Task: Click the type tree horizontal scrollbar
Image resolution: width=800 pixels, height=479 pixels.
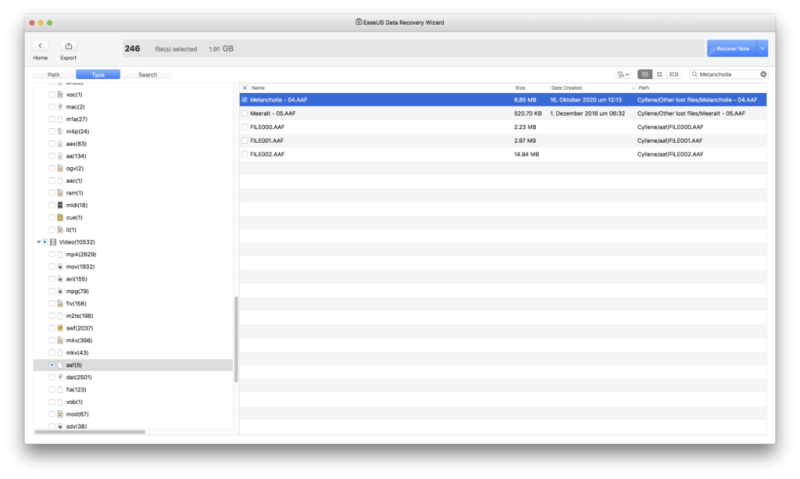Action: [90, 432]
